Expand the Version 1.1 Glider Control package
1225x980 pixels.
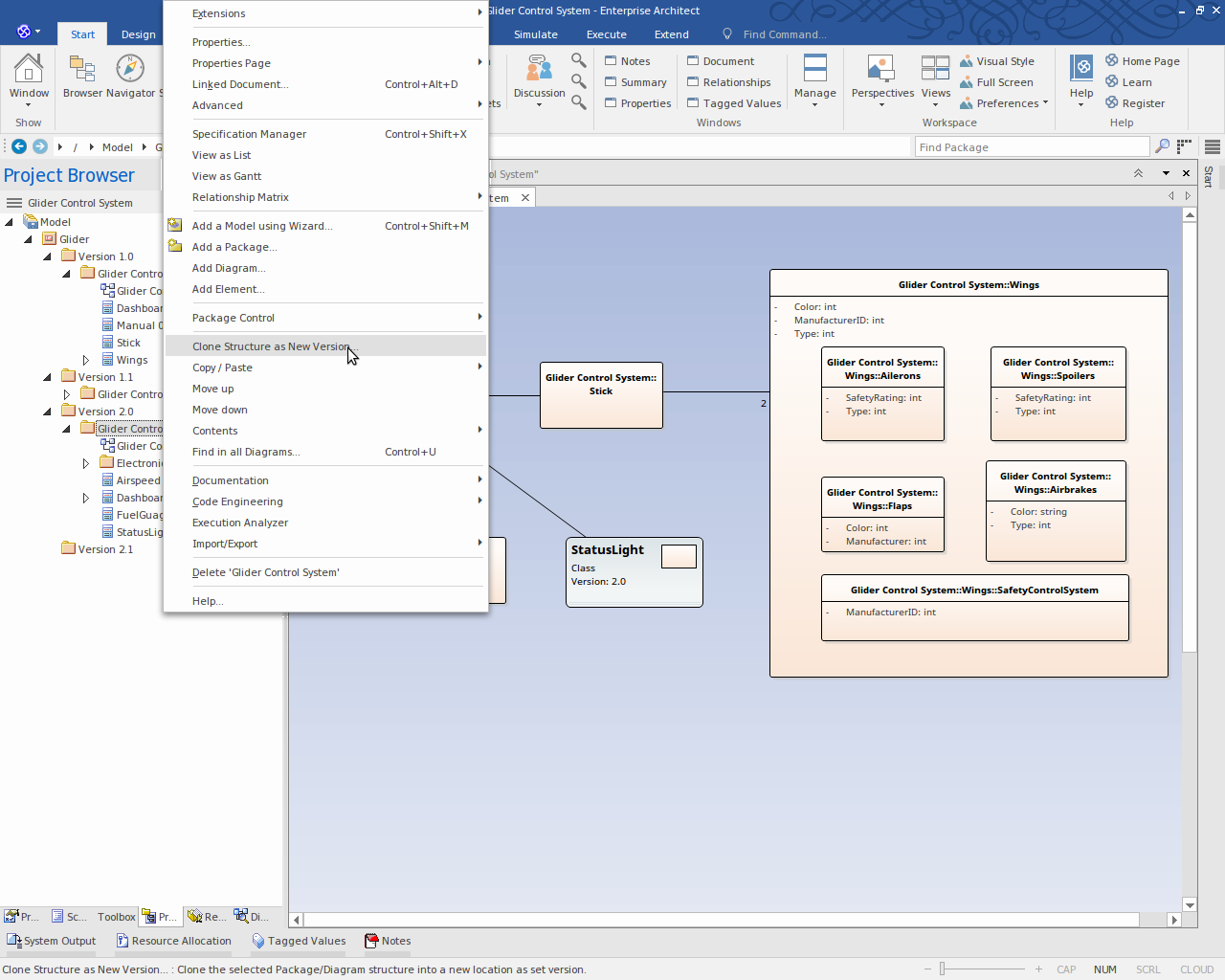(x=67, y=394)
